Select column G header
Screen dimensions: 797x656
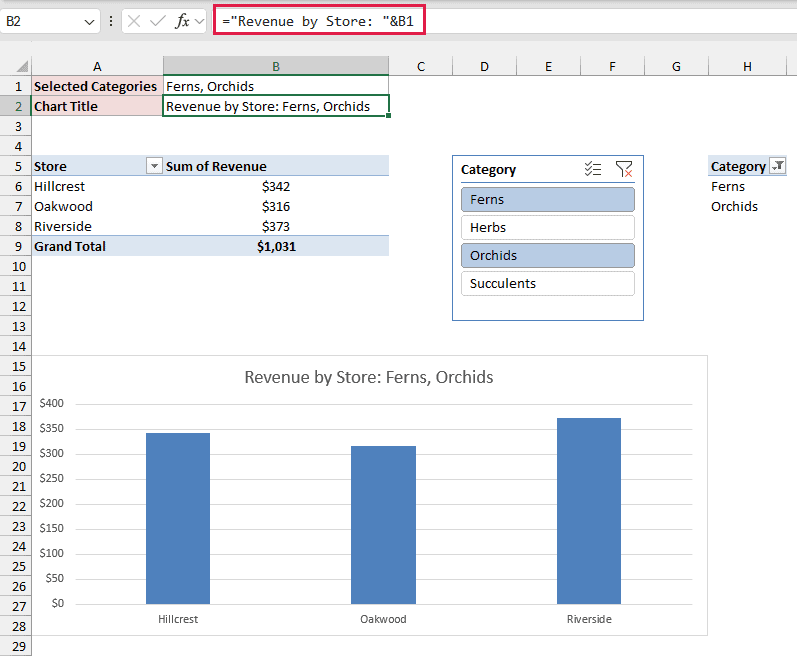(676, 66)
